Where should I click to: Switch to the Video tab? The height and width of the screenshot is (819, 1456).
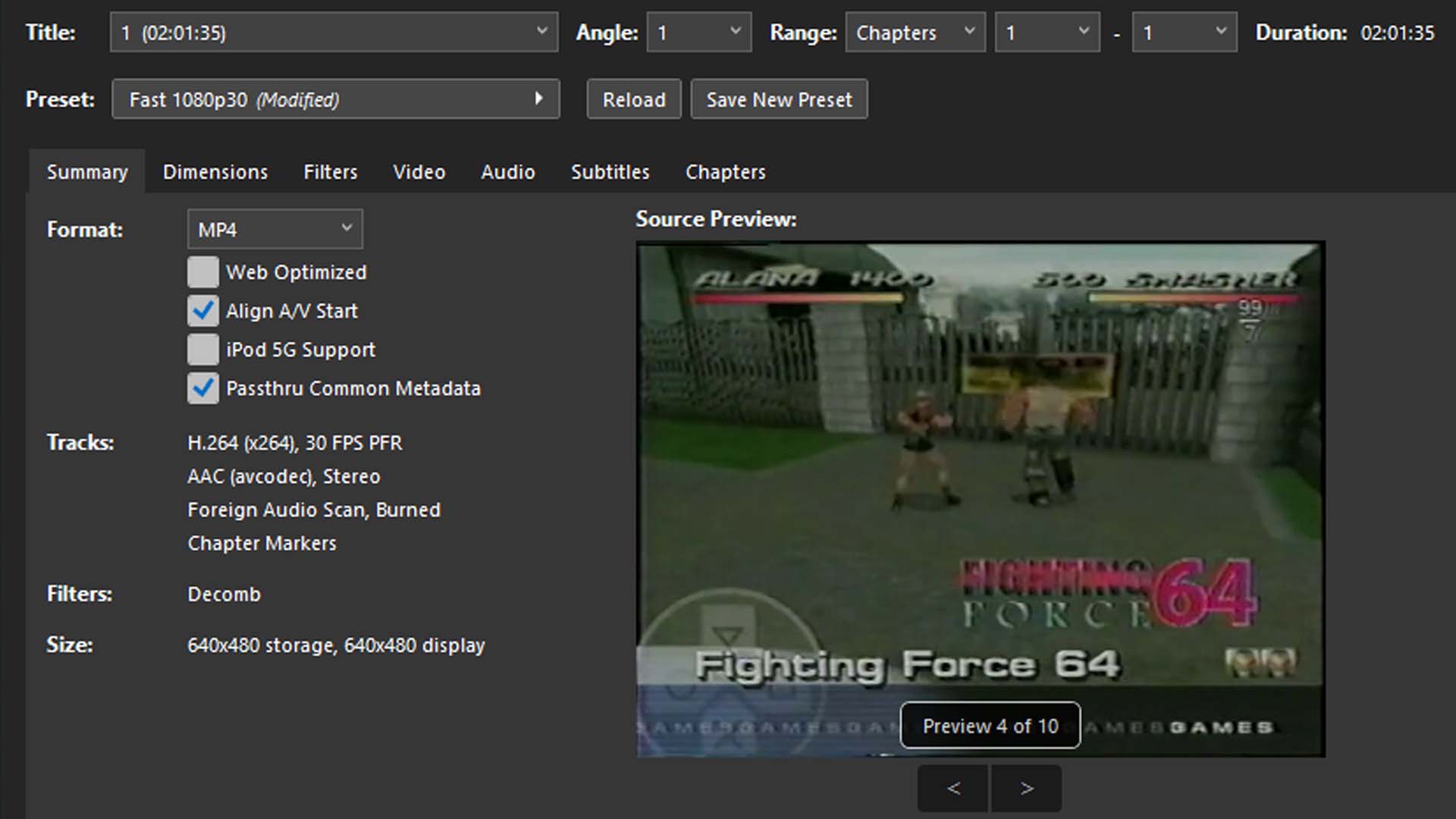point(419,172)
